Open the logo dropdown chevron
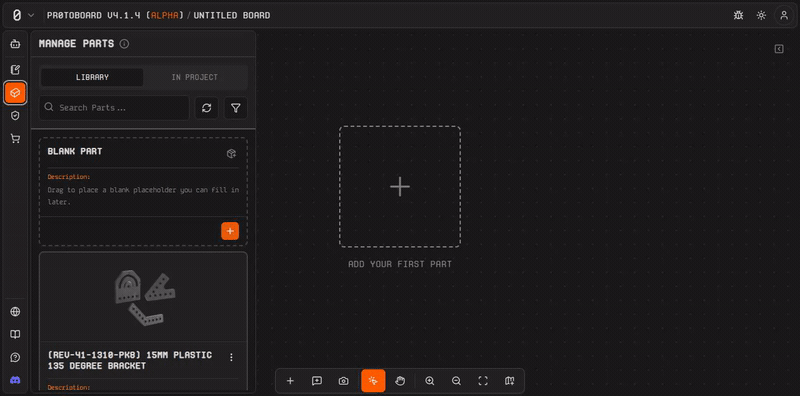This screenshot has height=396, width=800. tap(31, 15)
